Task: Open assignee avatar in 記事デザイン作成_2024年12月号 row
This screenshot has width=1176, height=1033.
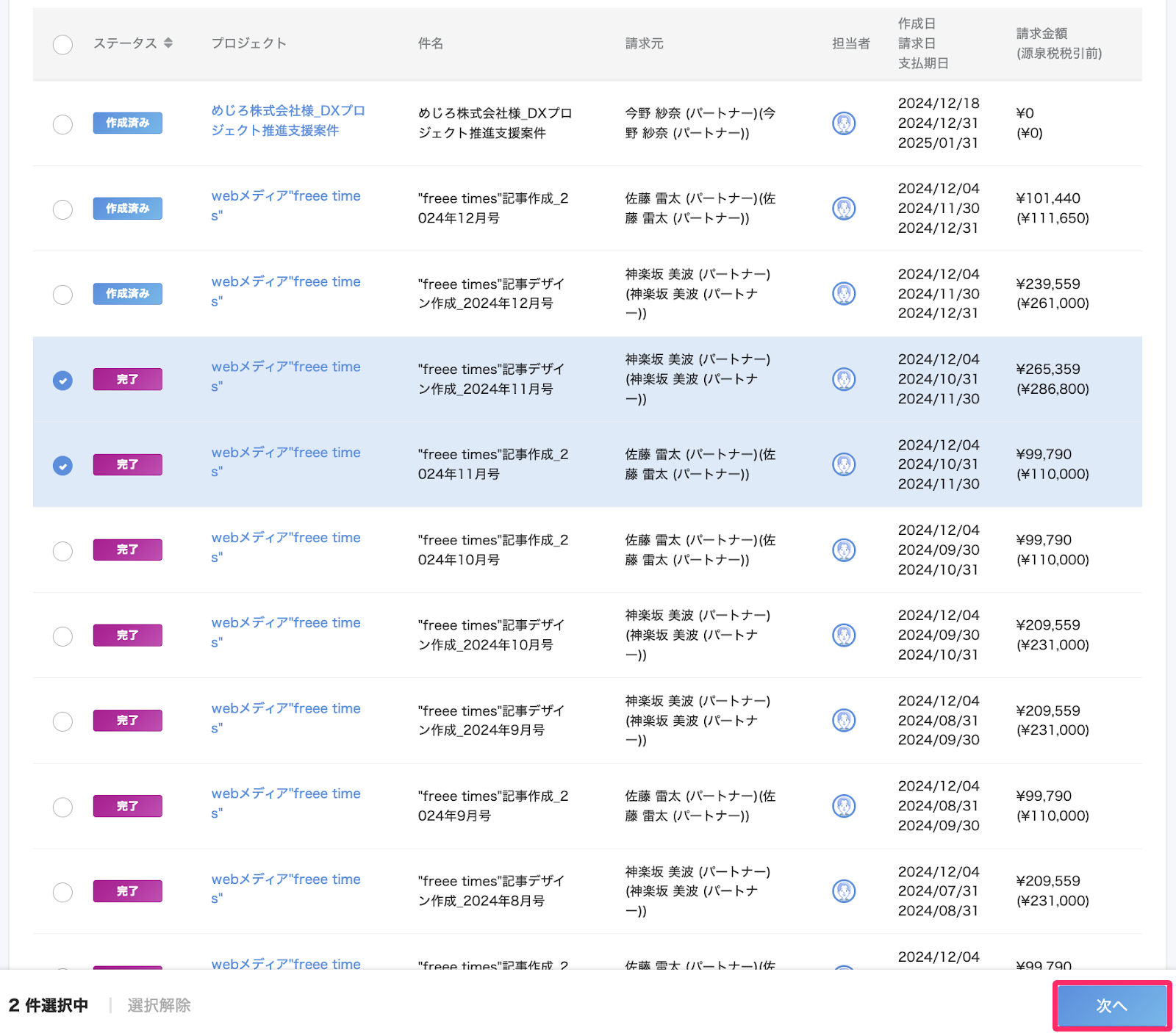Action: pyautogui.click(x=844, y=294)
